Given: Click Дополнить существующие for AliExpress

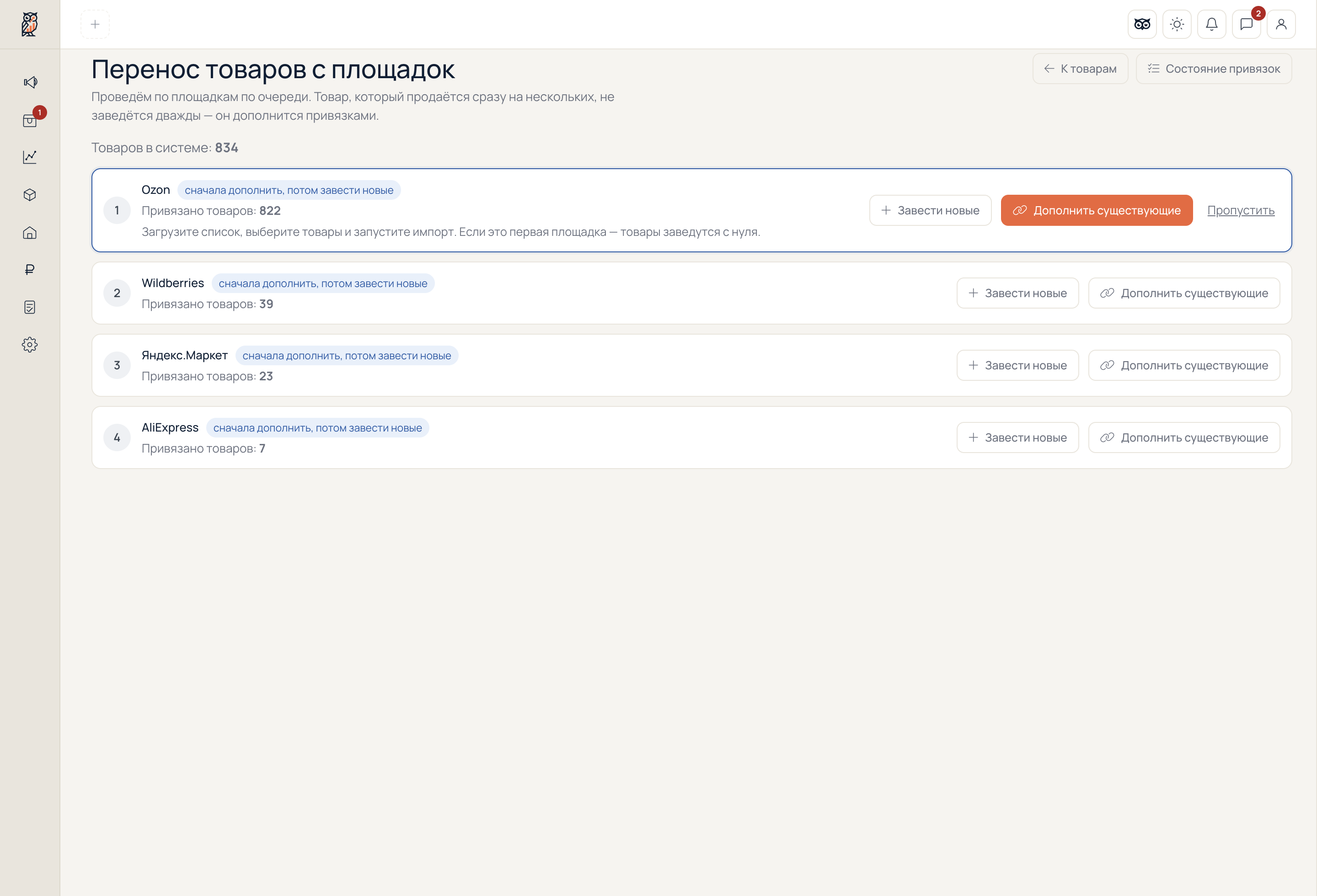Looking at the screenshot, I should pyautogui.click(x=1184, y=437).
